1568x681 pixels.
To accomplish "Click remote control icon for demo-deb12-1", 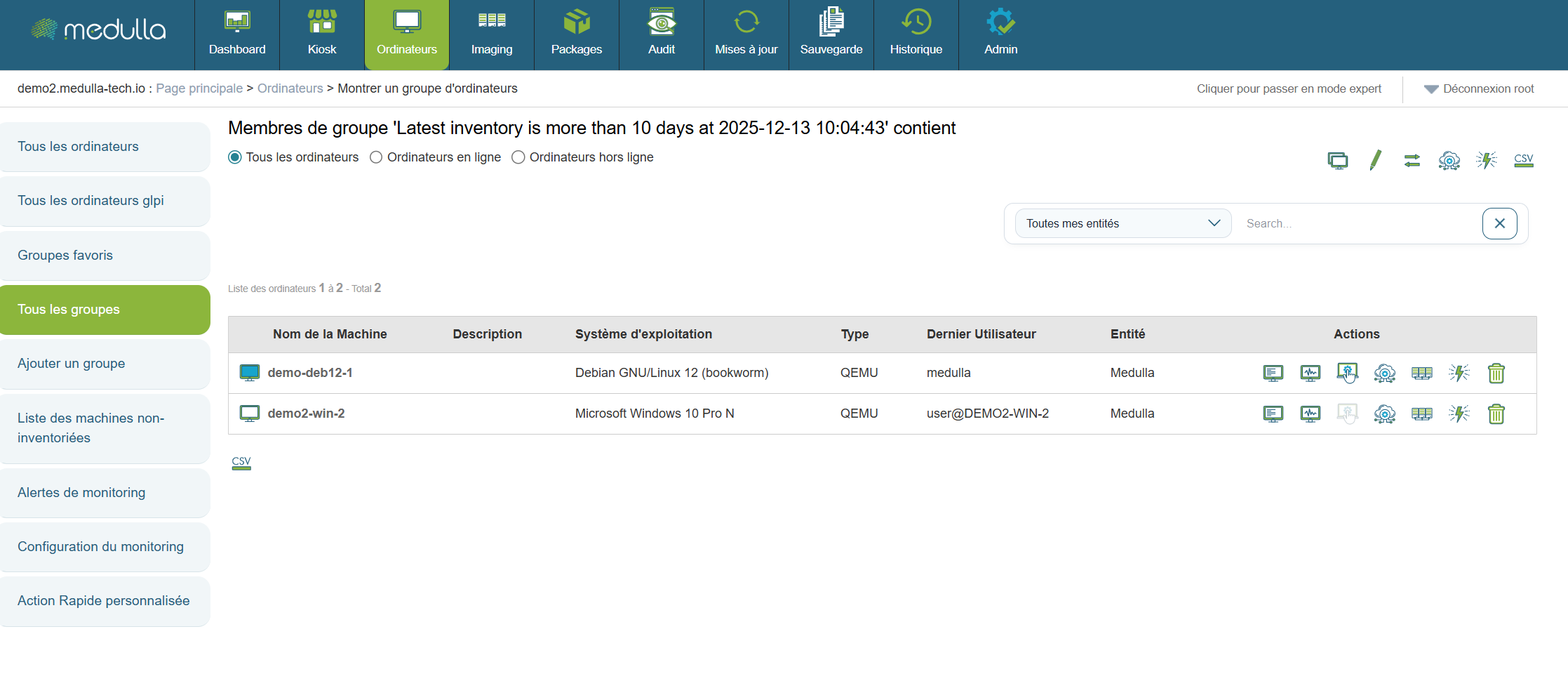I will [1347, 373].
